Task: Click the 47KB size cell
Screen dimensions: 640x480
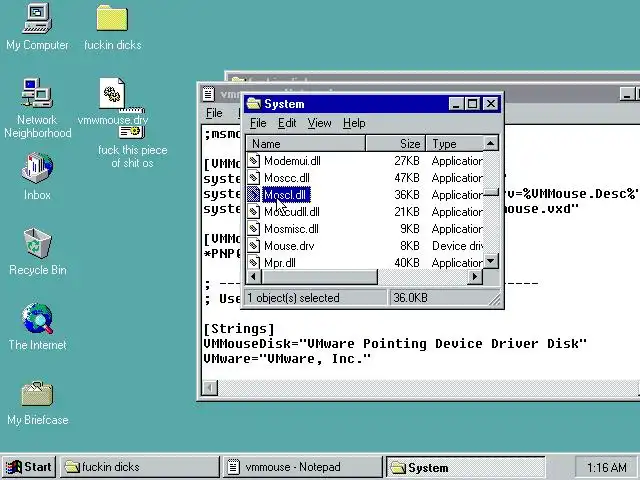Action: [x=407, y=178]
